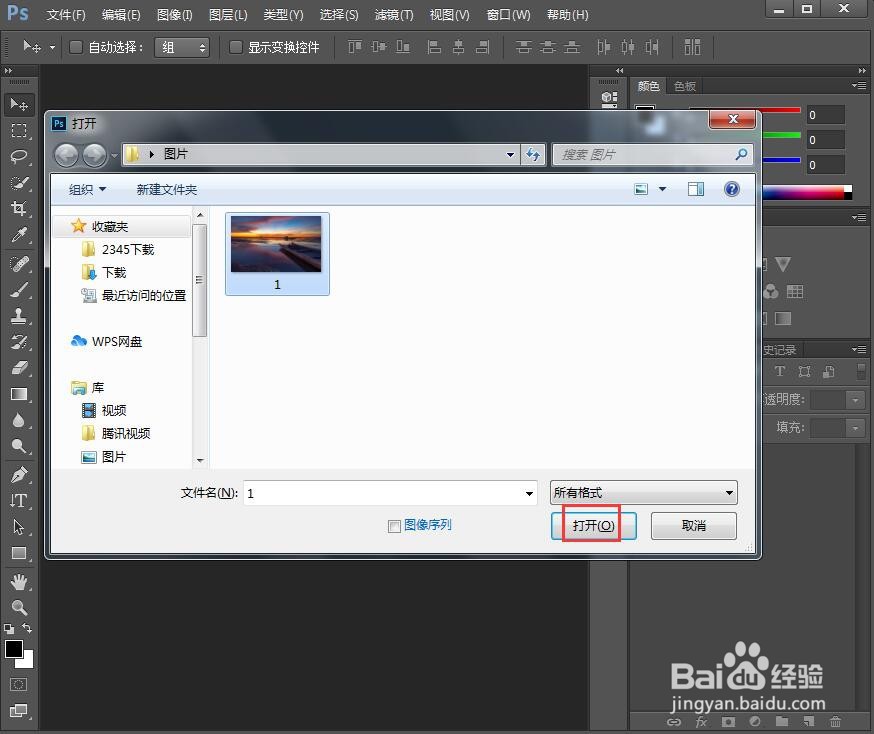Viewport: 874px width, 734px height.
Task: Select the History Brush tool
Action: pyautogui.click(x=19, y=342)
